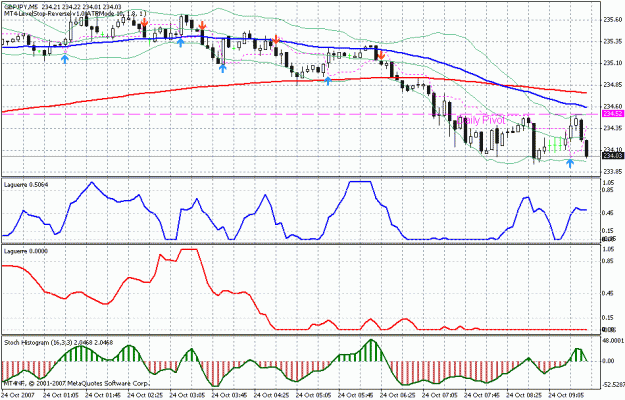Click the Daily Pivot label
The image size is (625, 400).
(482, 120)
